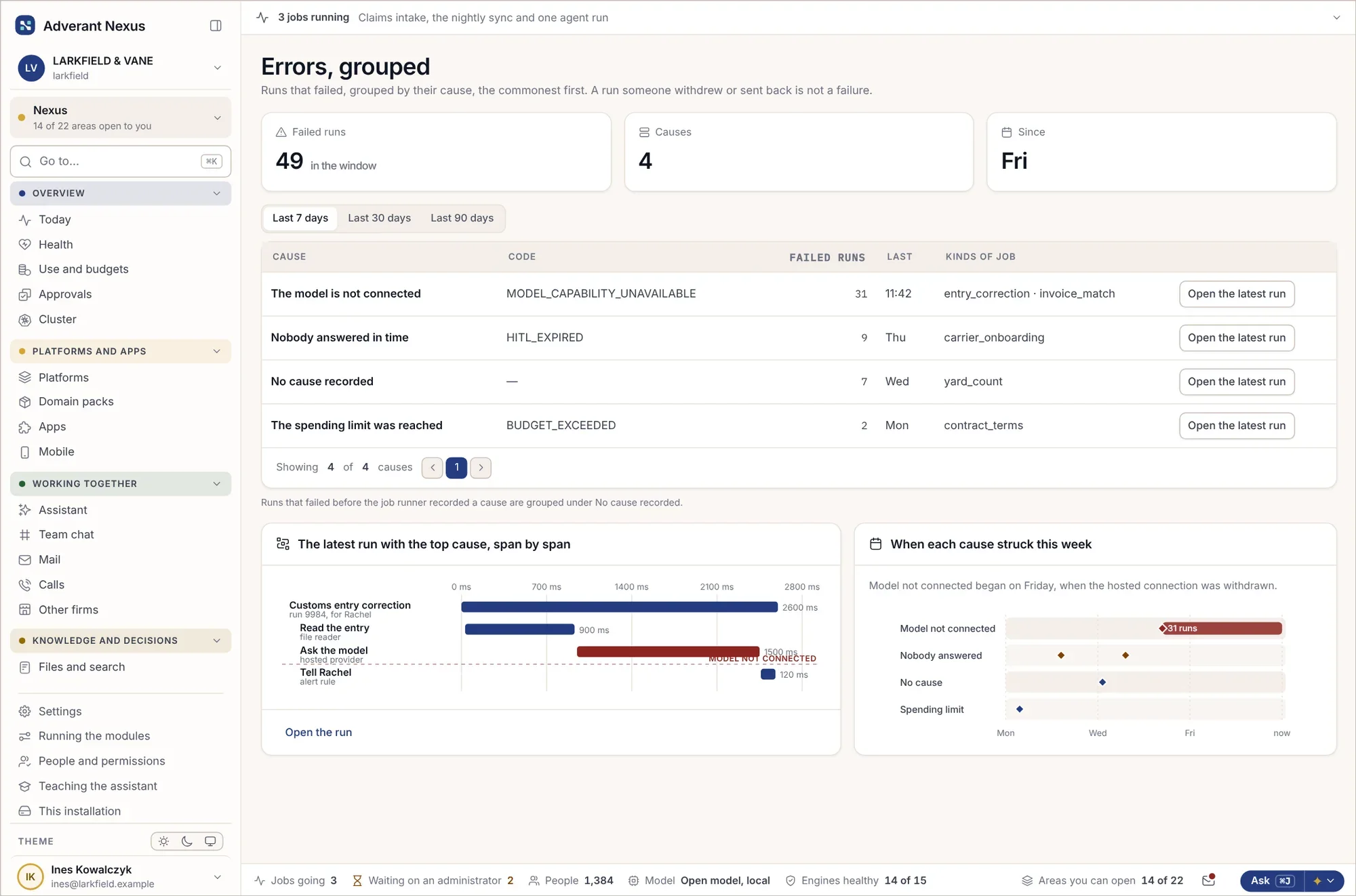This screenshot has height=896, width=1356.
Task: Click the red Ask the model span bar
Action: pos(668,651)
